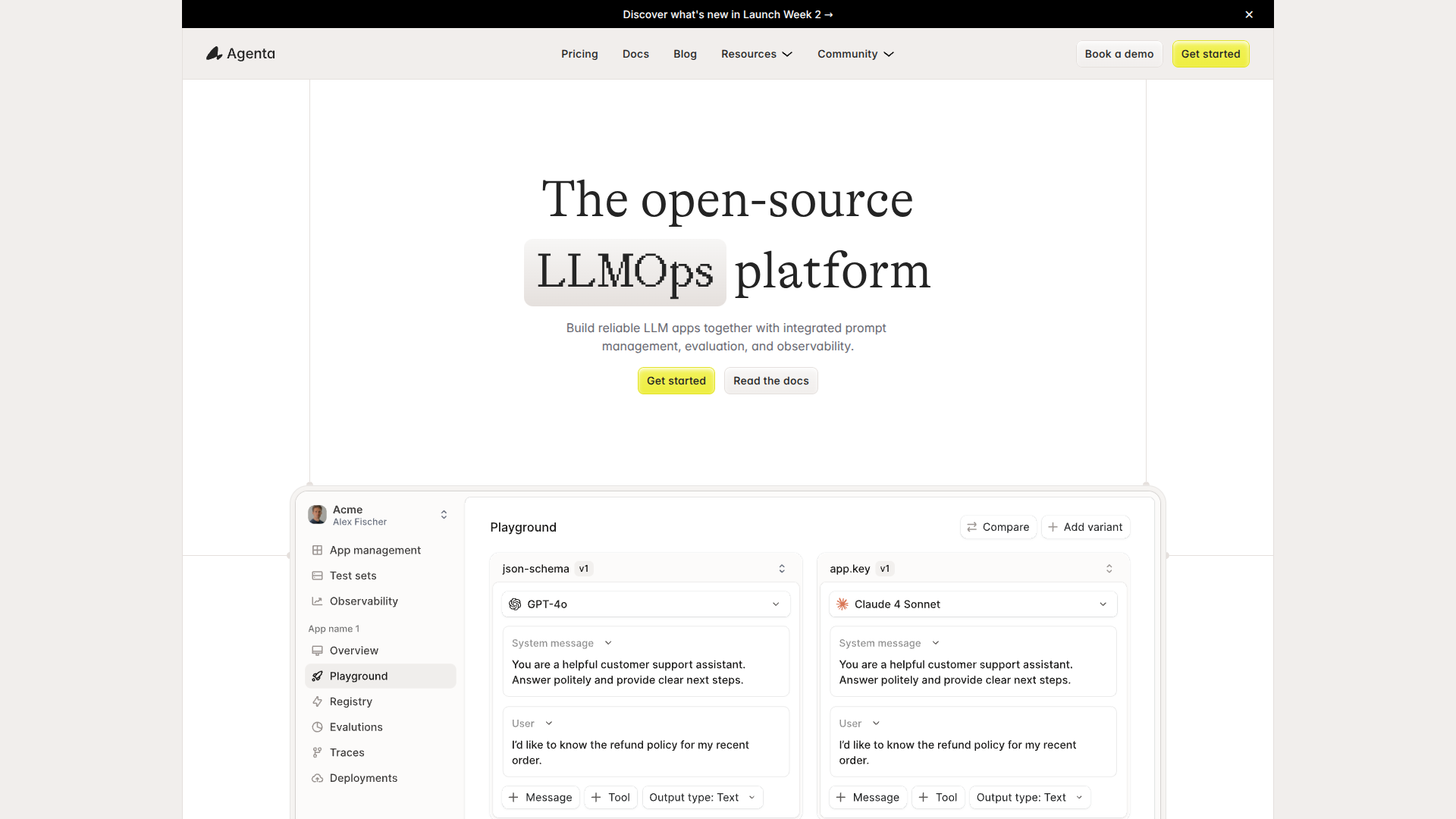Switch the Acme workspace selector
Viewport: 1456px width, 819px height.
pos(444,515)
